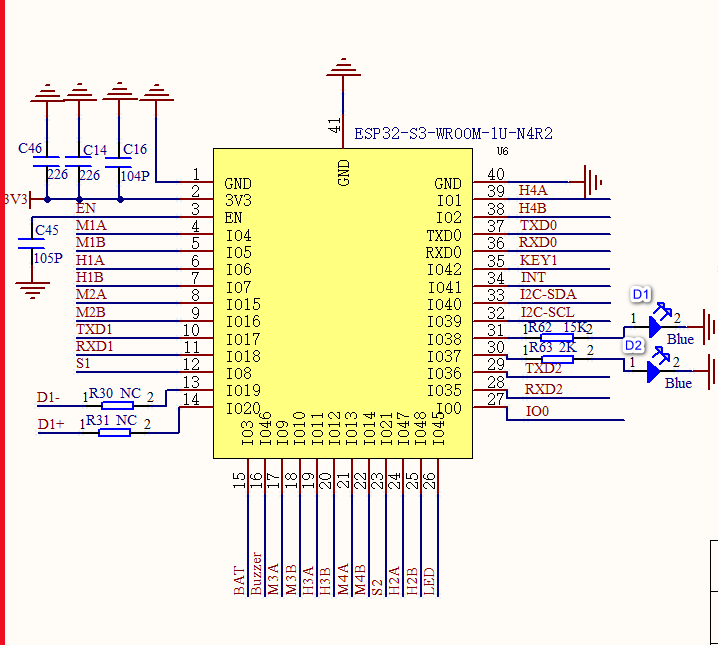Select the C16 capacitor symbol
The image size is (718, 645).
pos(119,163)
